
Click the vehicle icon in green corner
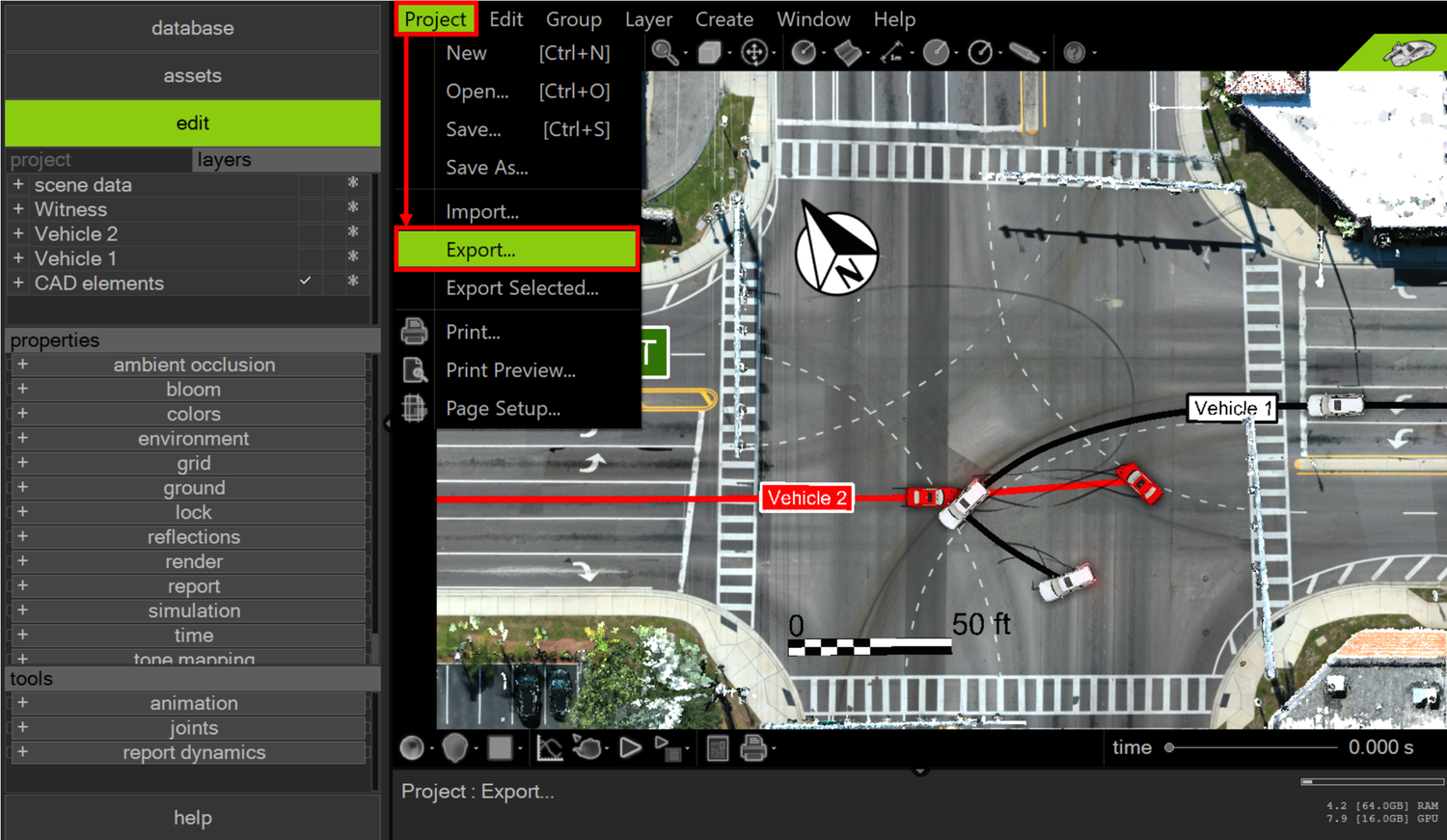[1408, 50]
